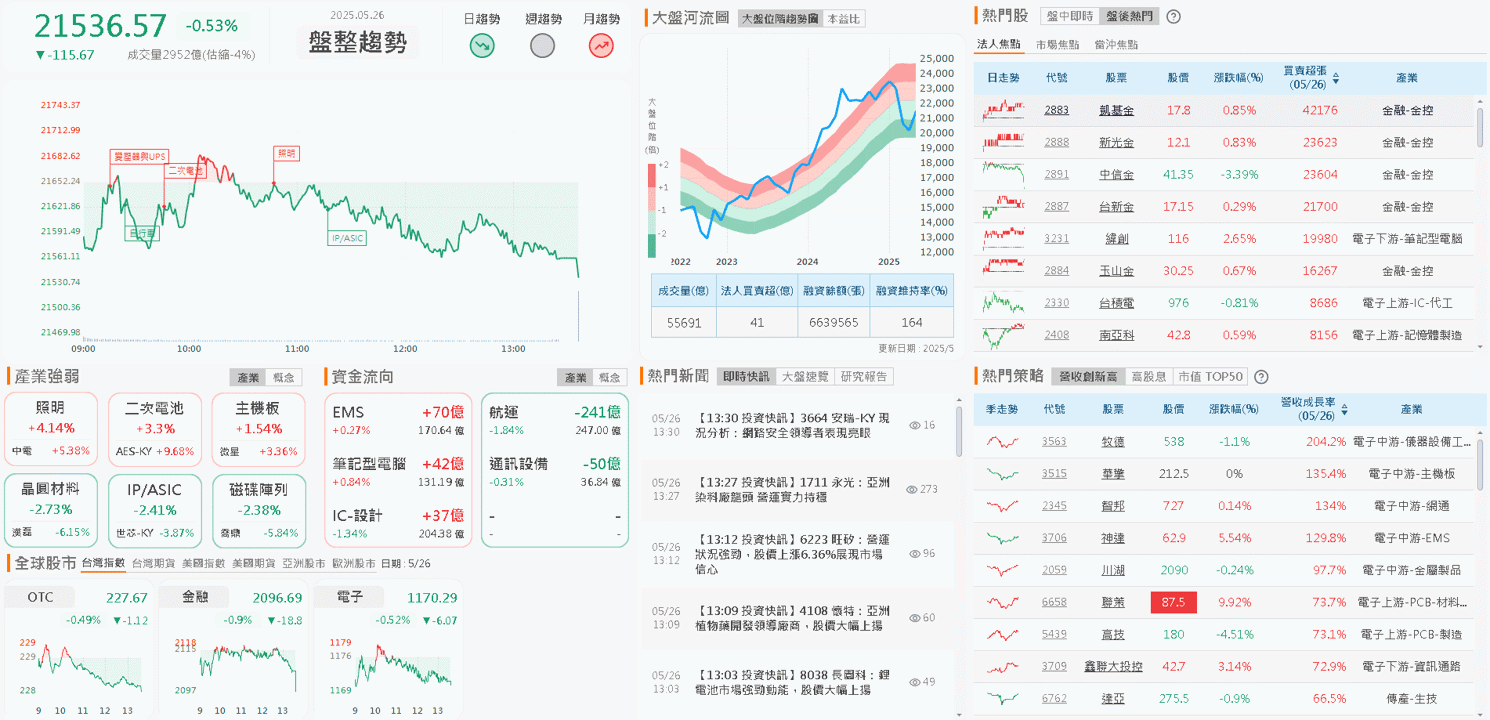Open the 新光金 stock link
The width and height of the screenshot is (1490, 720).
point(1116,142)
